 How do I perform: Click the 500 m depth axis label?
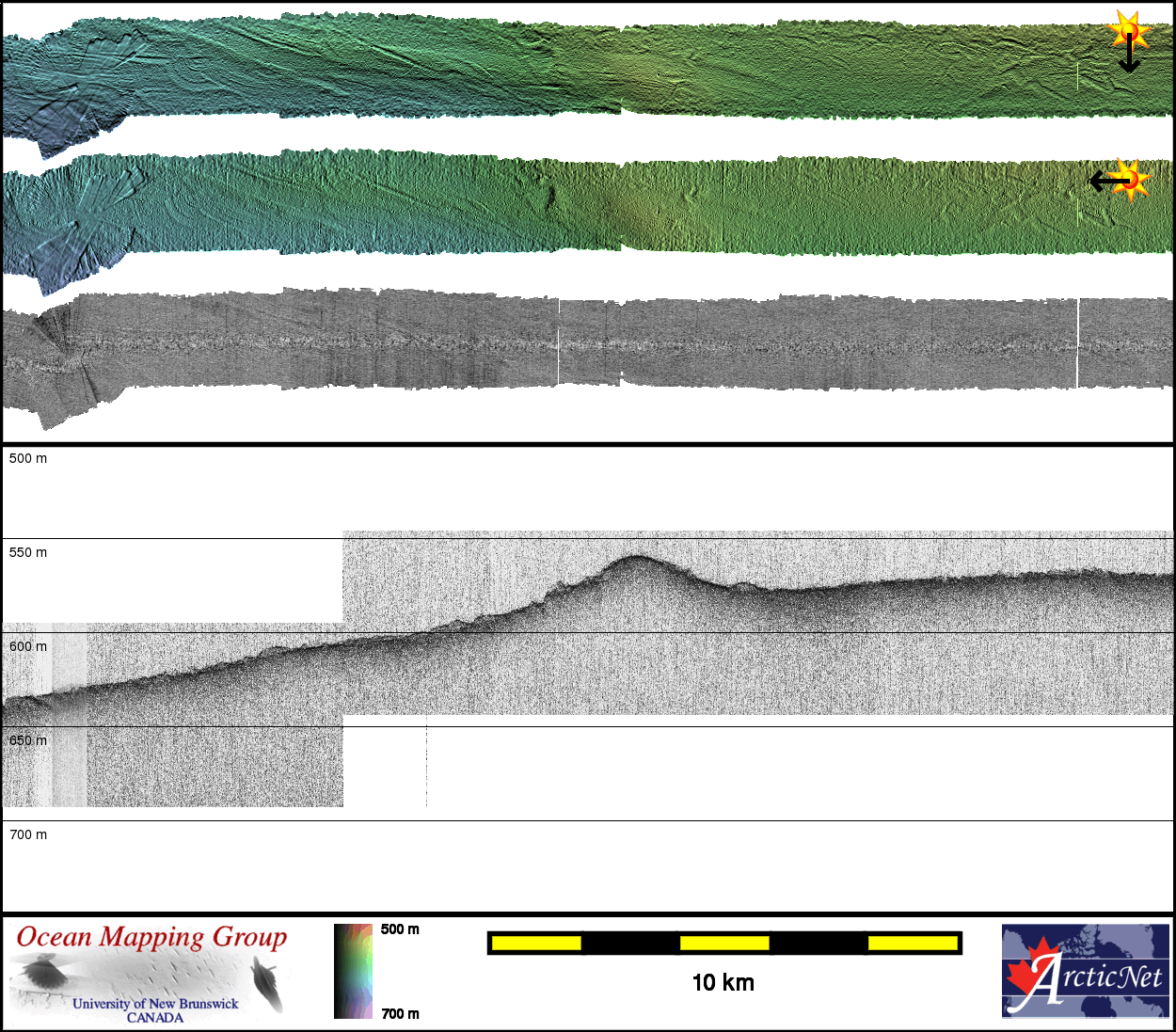click(x=28, y=459)
